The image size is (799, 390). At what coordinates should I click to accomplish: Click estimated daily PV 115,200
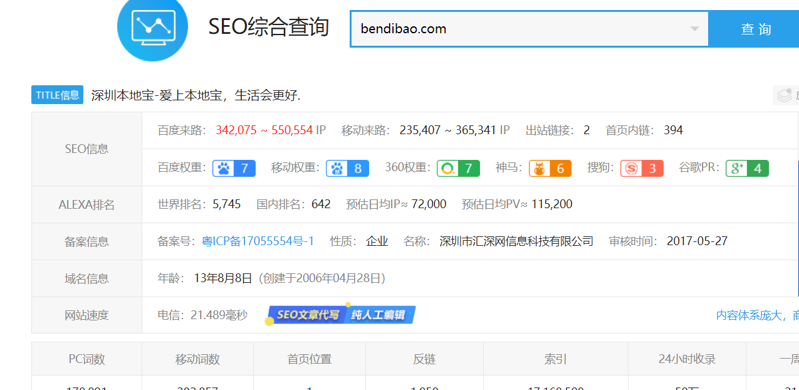pos(552,204)
